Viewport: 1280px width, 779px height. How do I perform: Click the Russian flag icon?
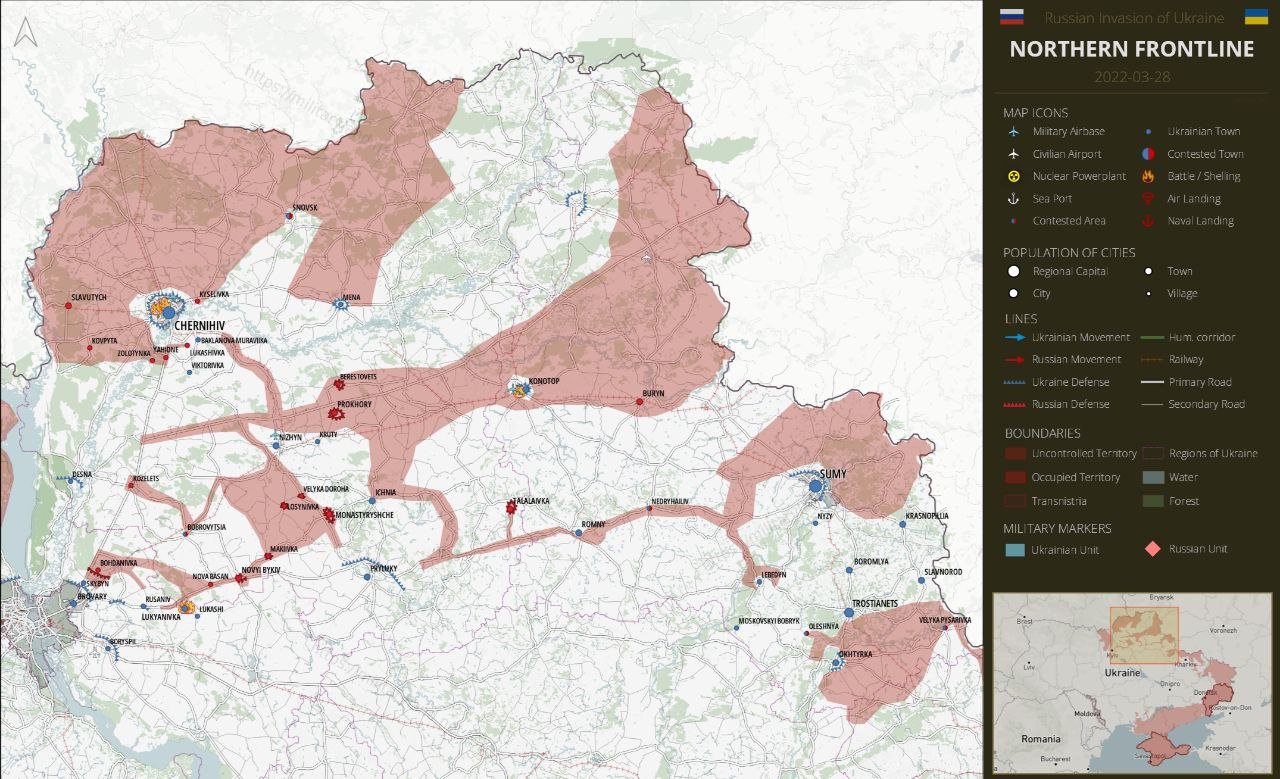tap(1012, 17)
